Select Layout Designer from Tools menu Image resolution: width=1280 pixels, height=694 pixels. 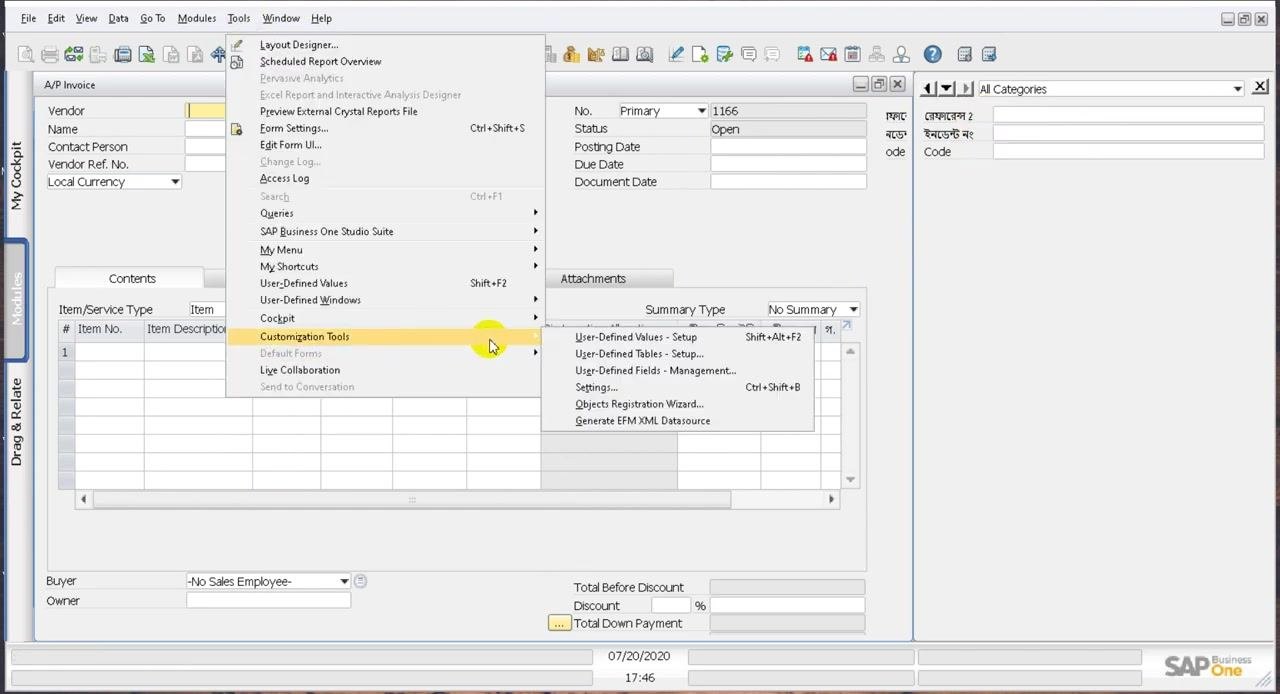(299, 45)
